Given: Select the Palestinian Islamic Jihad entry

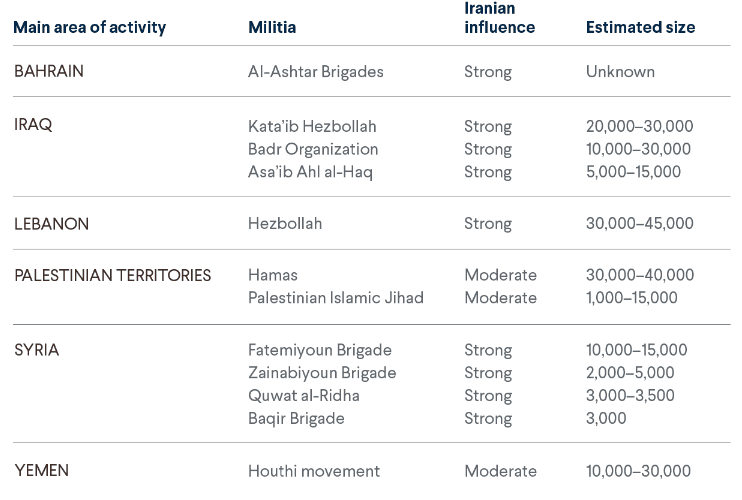Looking at the screenshot, I should point(336,298).
